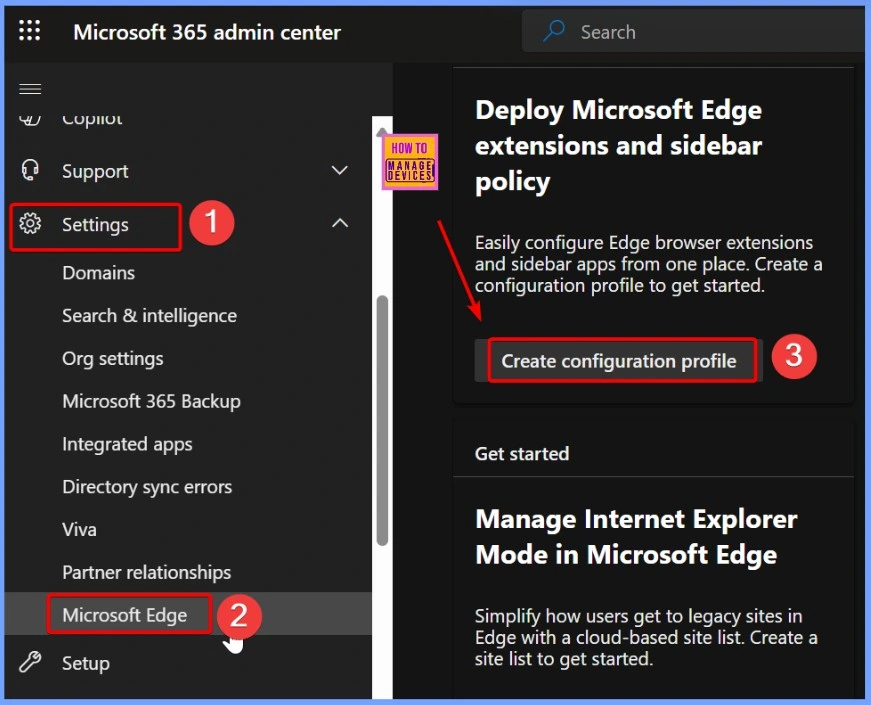The width and height of the screenshot is (871, 705).
Task: Click Deploy Microsoft Edge extensions heading
Action: click(x=619, y=146)
